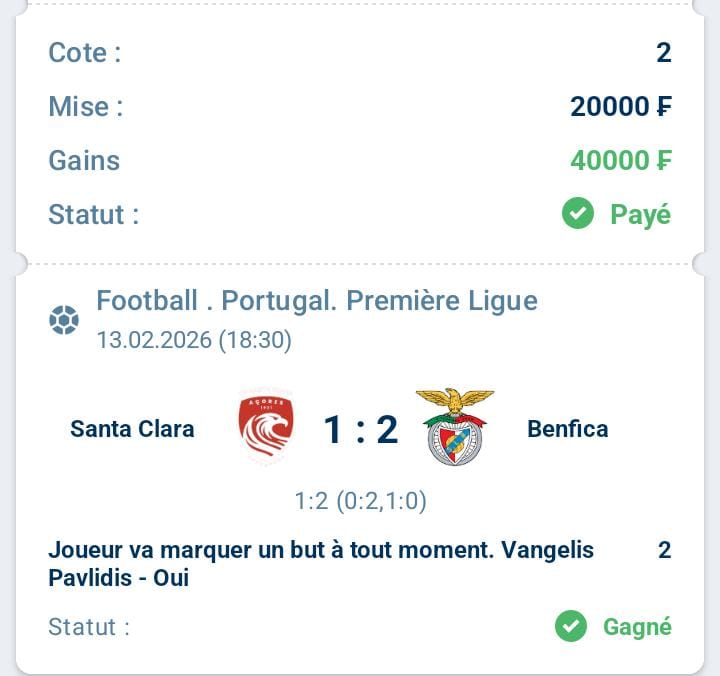Screen dimensions: 720x676
Task: Click the 40000 ₣ winnings amount
Action: (x=620, y=160)
